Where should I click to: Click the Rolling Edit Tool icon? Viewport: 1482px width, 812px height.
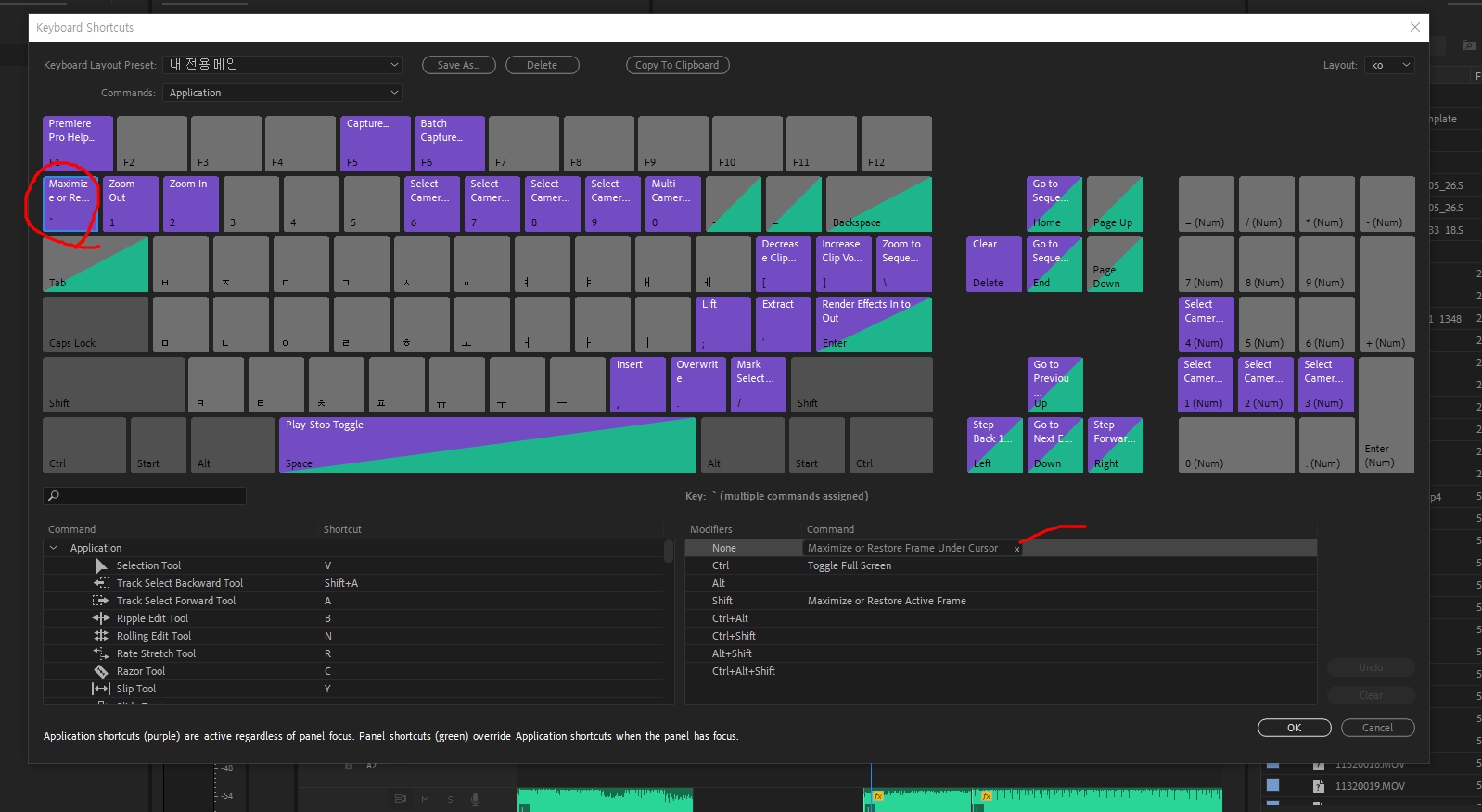pyautogui.click(x=101, y=636)
